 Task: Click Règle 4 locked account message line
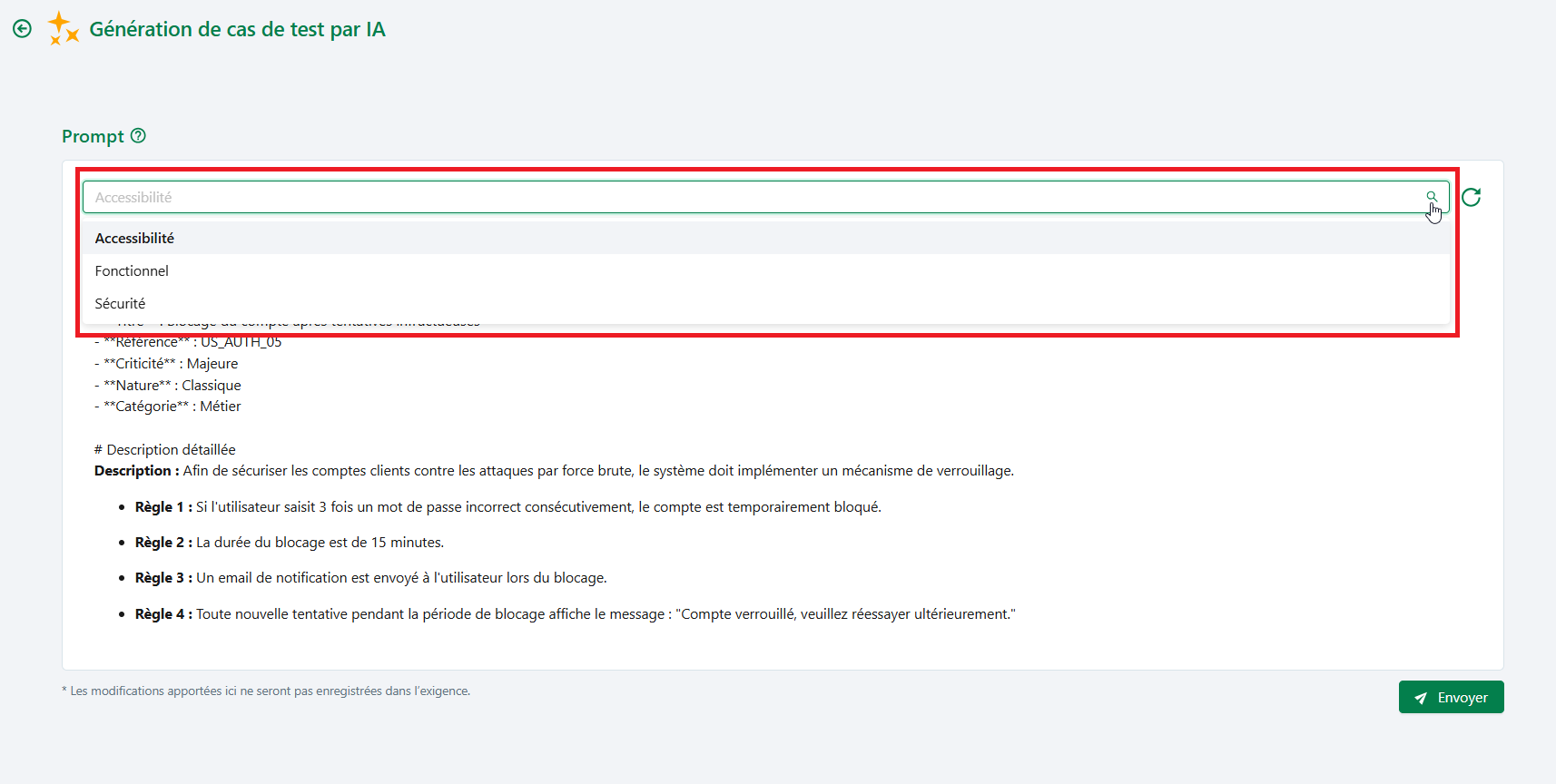[x=576, y=614]
